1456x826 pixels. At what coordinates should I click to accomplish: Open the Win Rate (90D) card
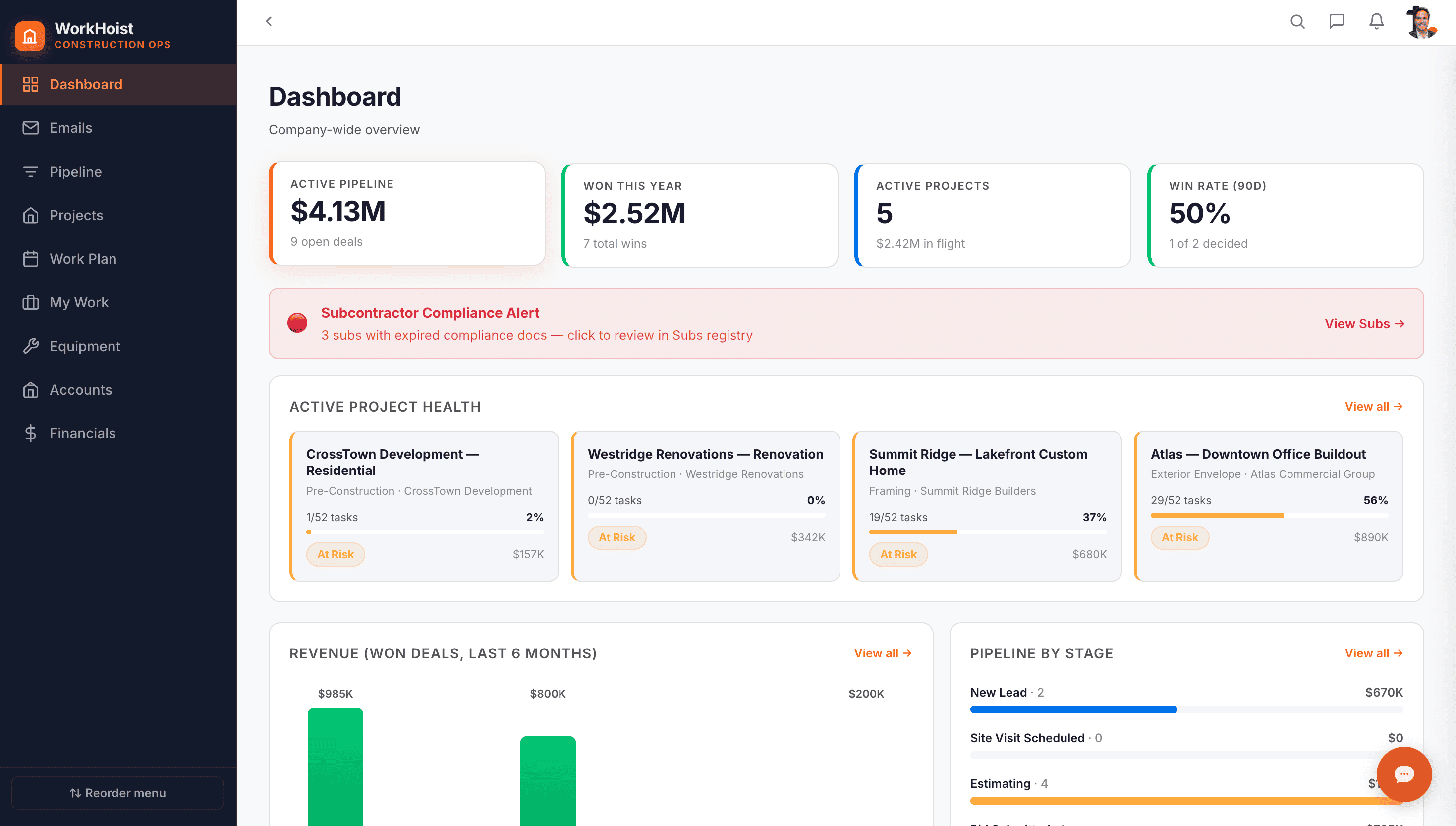1286,216
